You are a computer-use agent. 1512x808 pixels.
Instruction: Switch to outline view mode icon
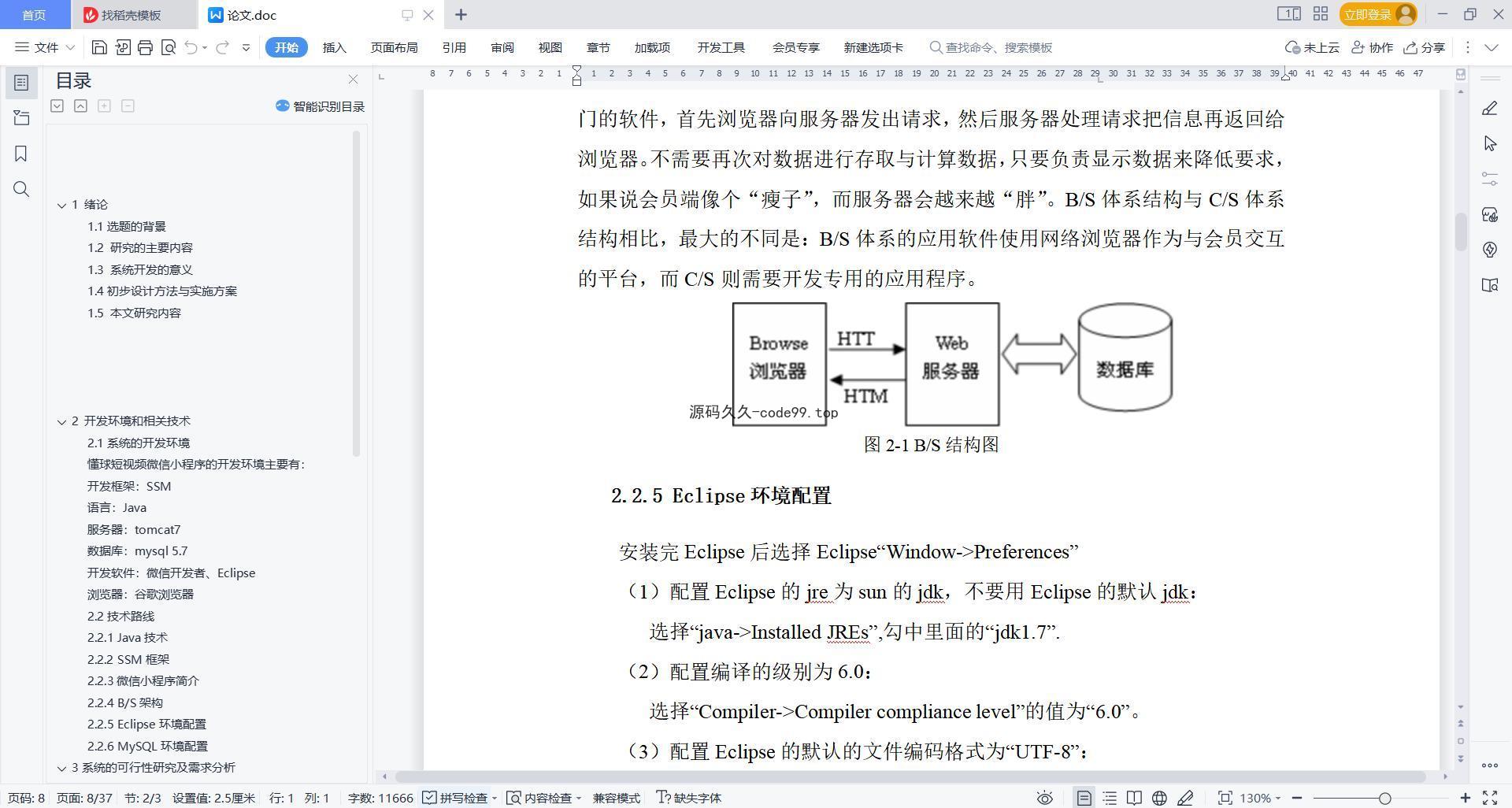1110,798
